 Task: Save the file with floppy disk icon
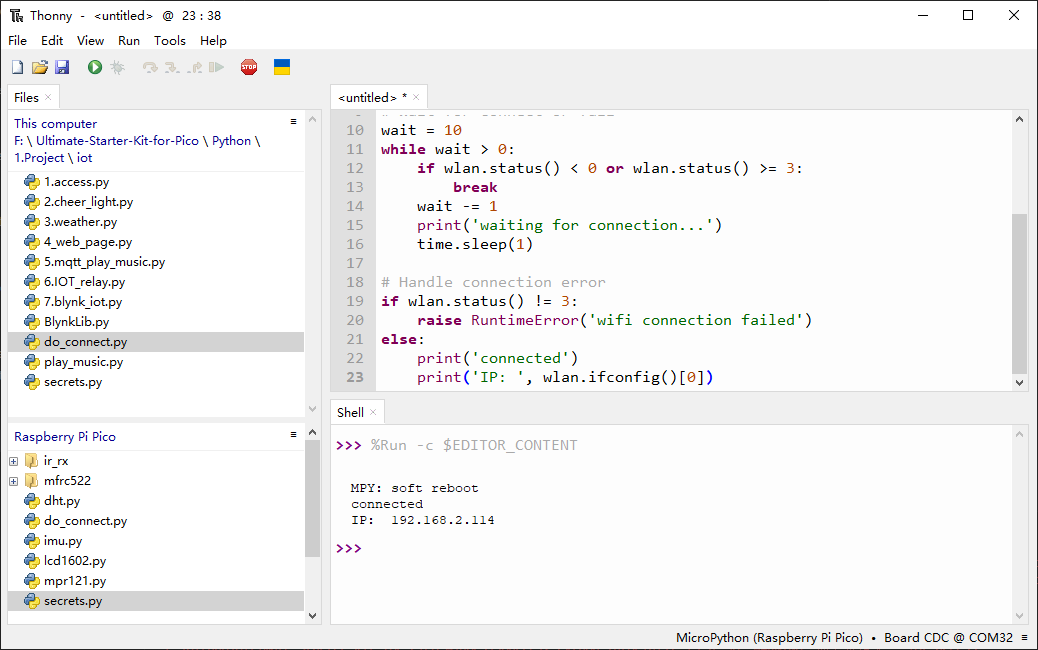pos(62,67)
